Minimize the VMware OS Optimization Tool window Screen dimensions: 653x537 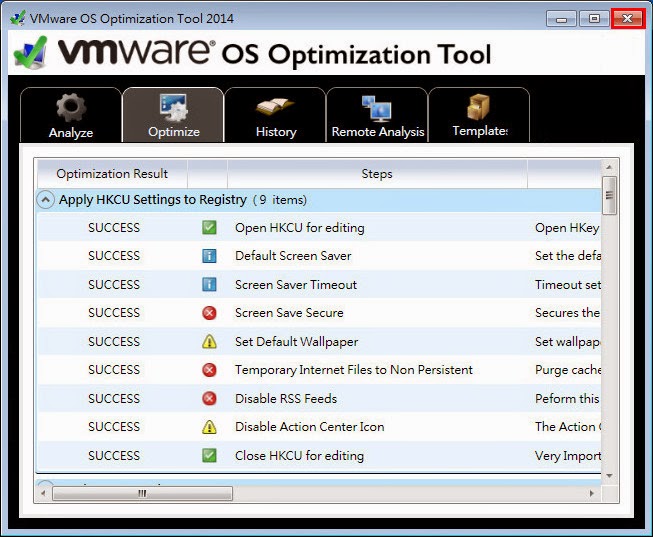click(x=561, y=19)
